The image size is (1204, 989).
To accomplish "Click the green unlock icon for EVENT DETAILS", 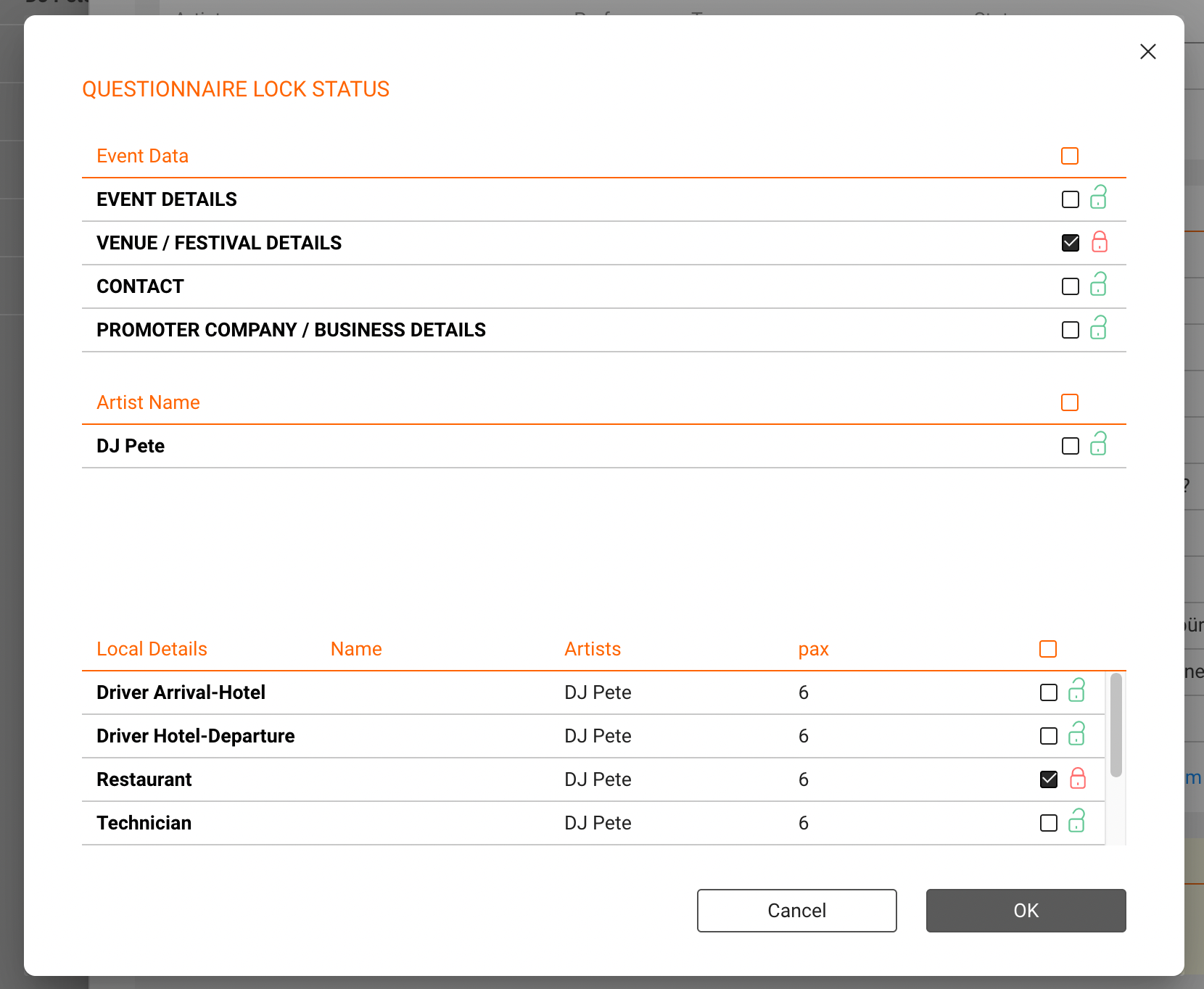I will tap(1098, 199).
